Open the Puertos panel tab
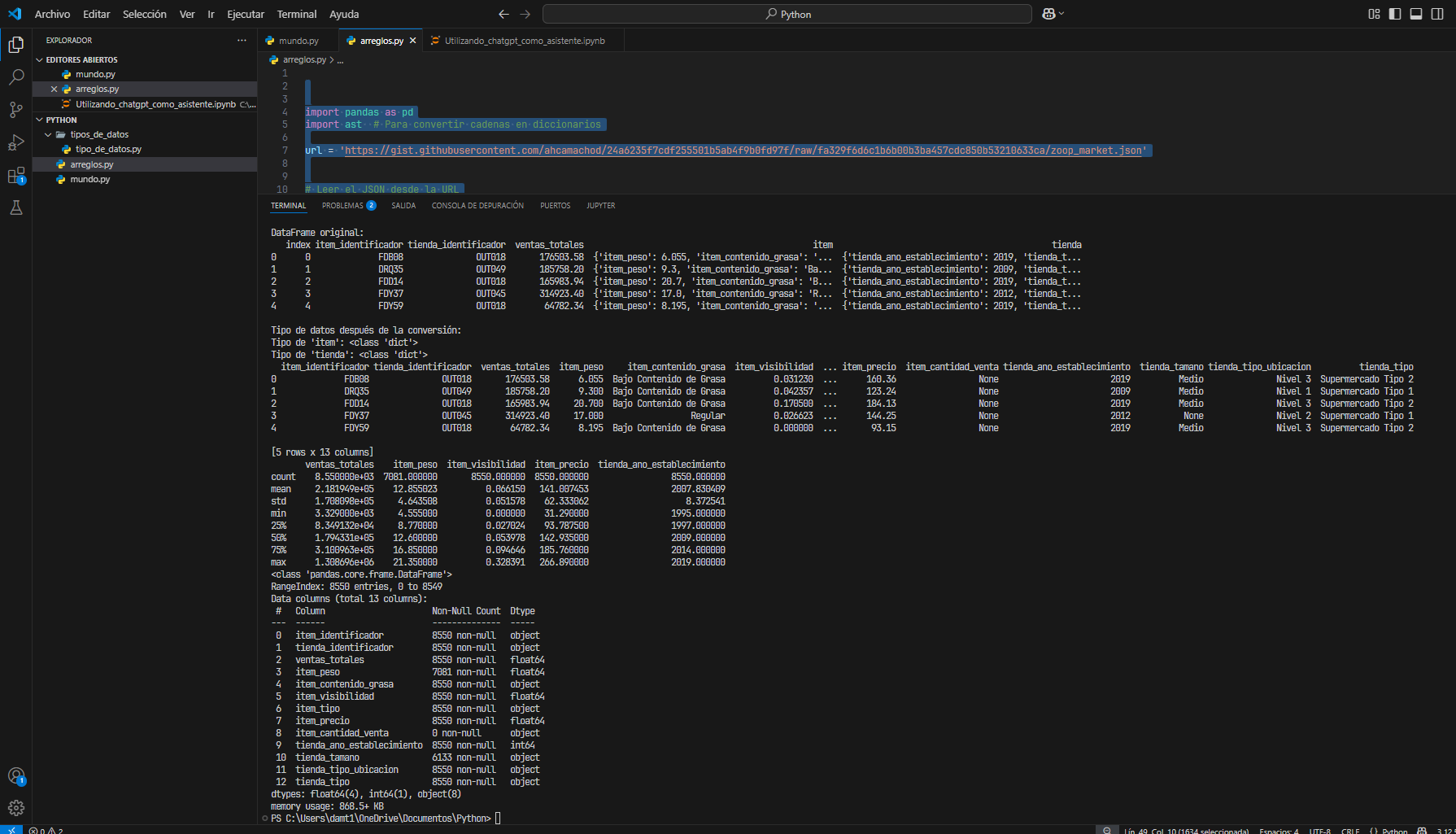1456x834 pixels. [556, 206]
